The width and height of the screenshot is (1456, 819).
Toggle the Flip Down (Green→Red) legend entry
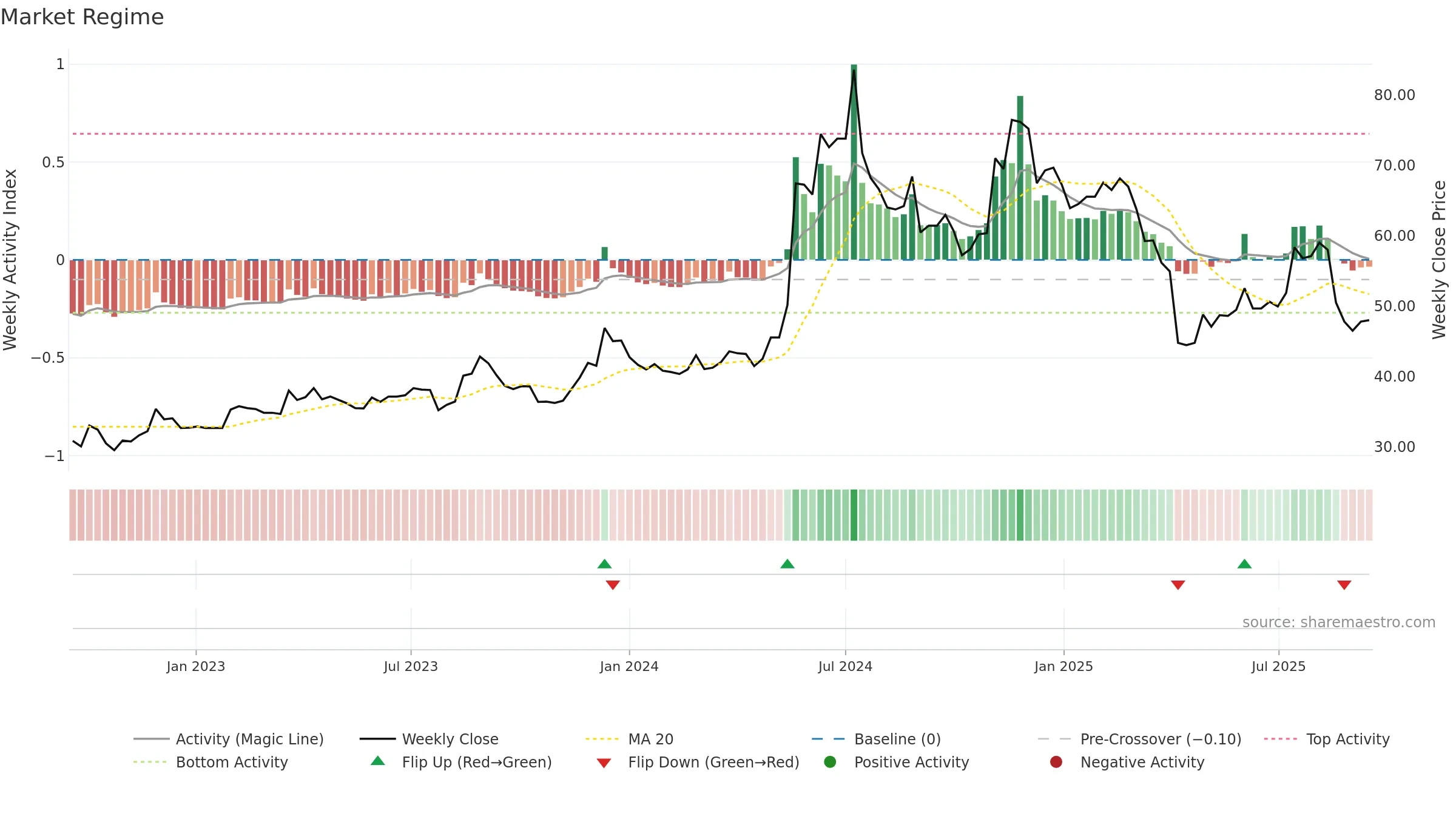[698, 762]
